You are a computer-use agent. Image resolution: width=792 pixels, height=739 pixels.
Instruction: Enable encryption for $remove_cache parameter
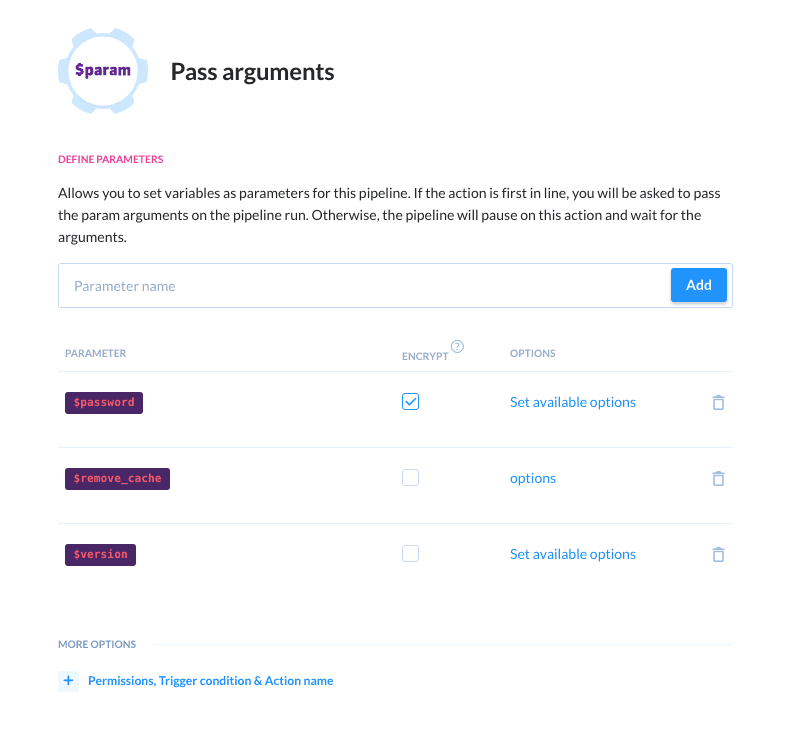click(x=410, y=478)
